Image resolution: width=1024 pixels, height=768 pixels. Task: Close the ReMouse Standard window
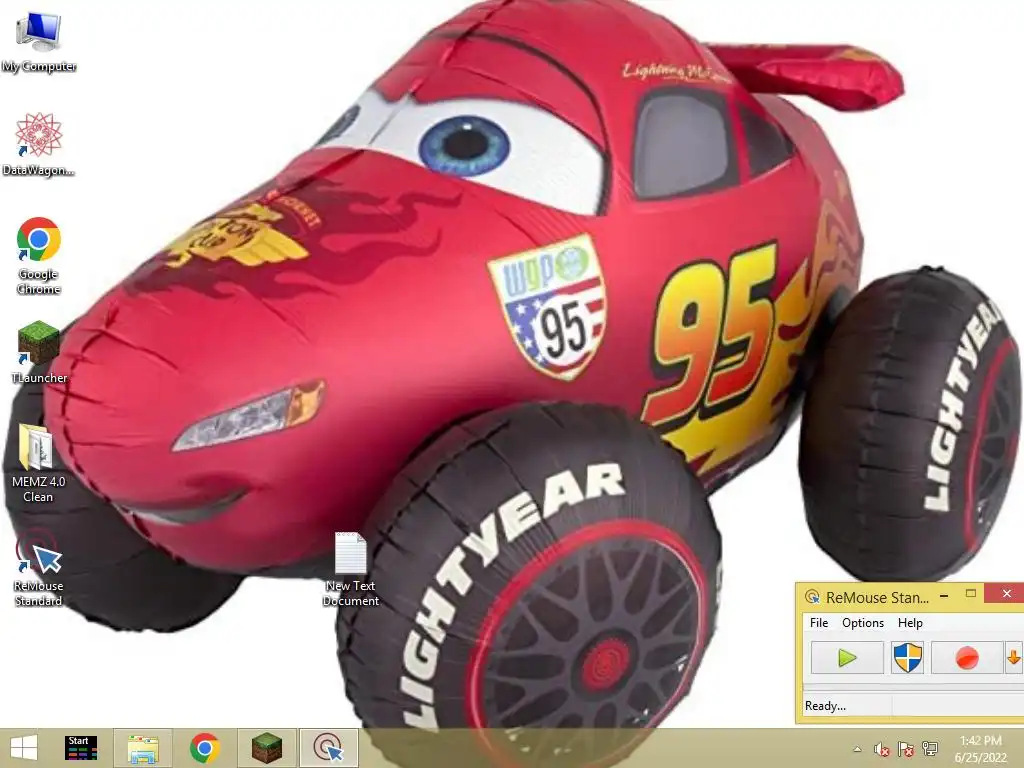pyautogui.click(x=1006, y=594)
